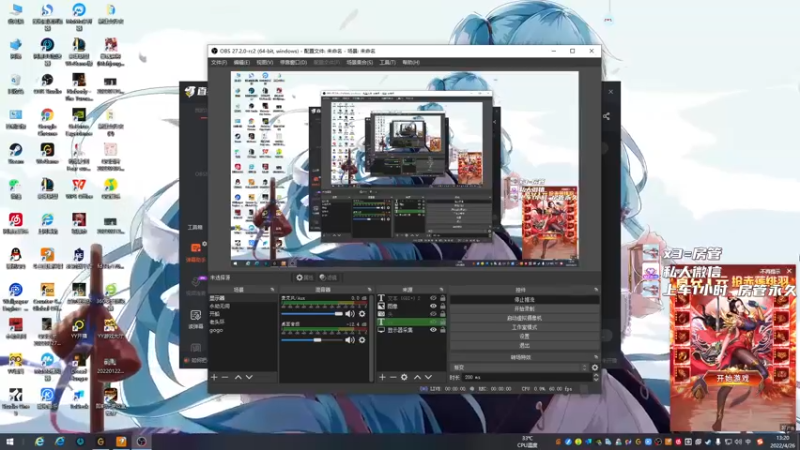Open source 滤镜 filters button
Screen dimensions: 800x450
click(328, 278)
